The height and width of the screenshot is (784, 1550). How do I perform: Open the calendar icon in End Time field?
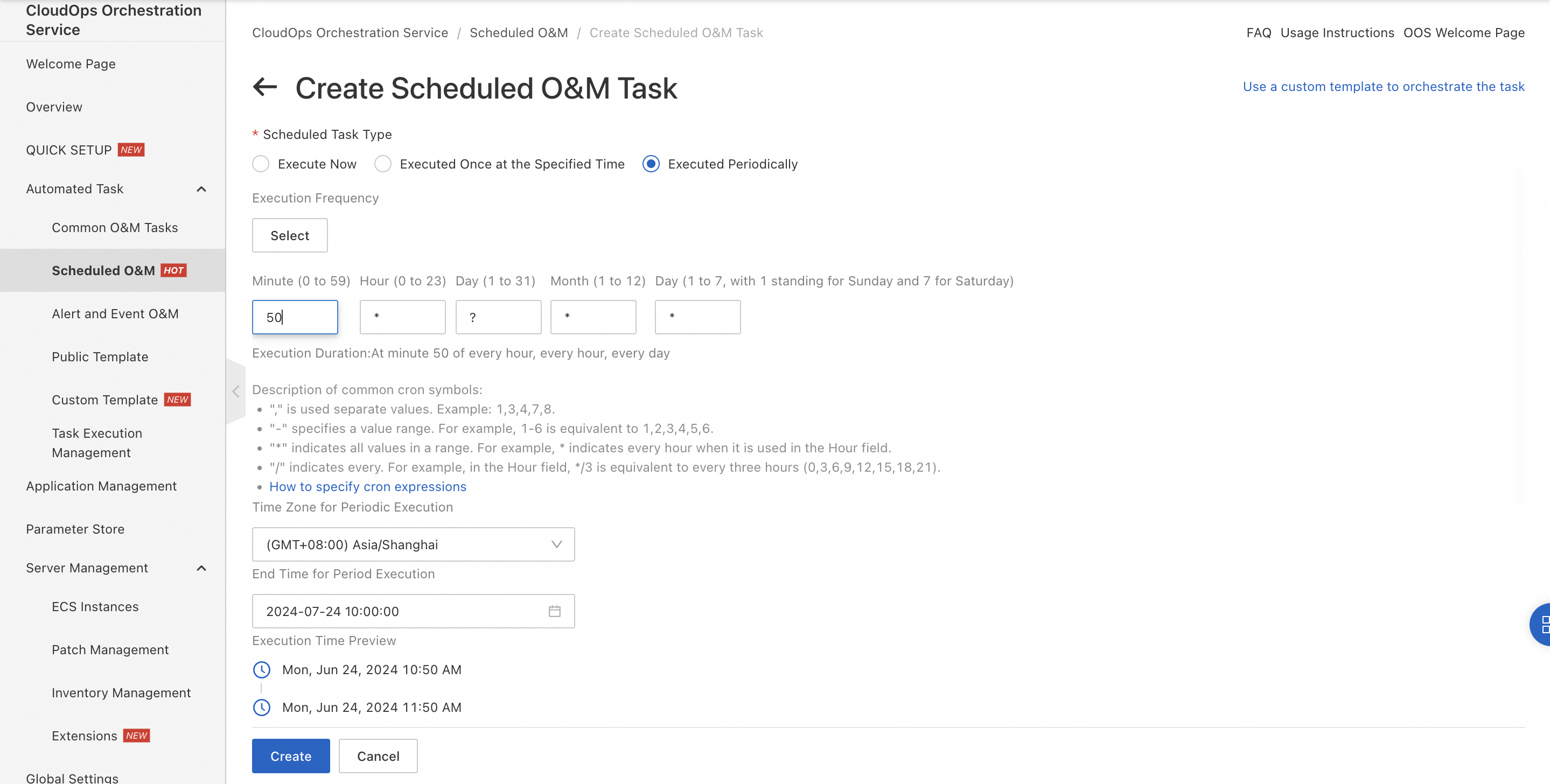point(554,611)
